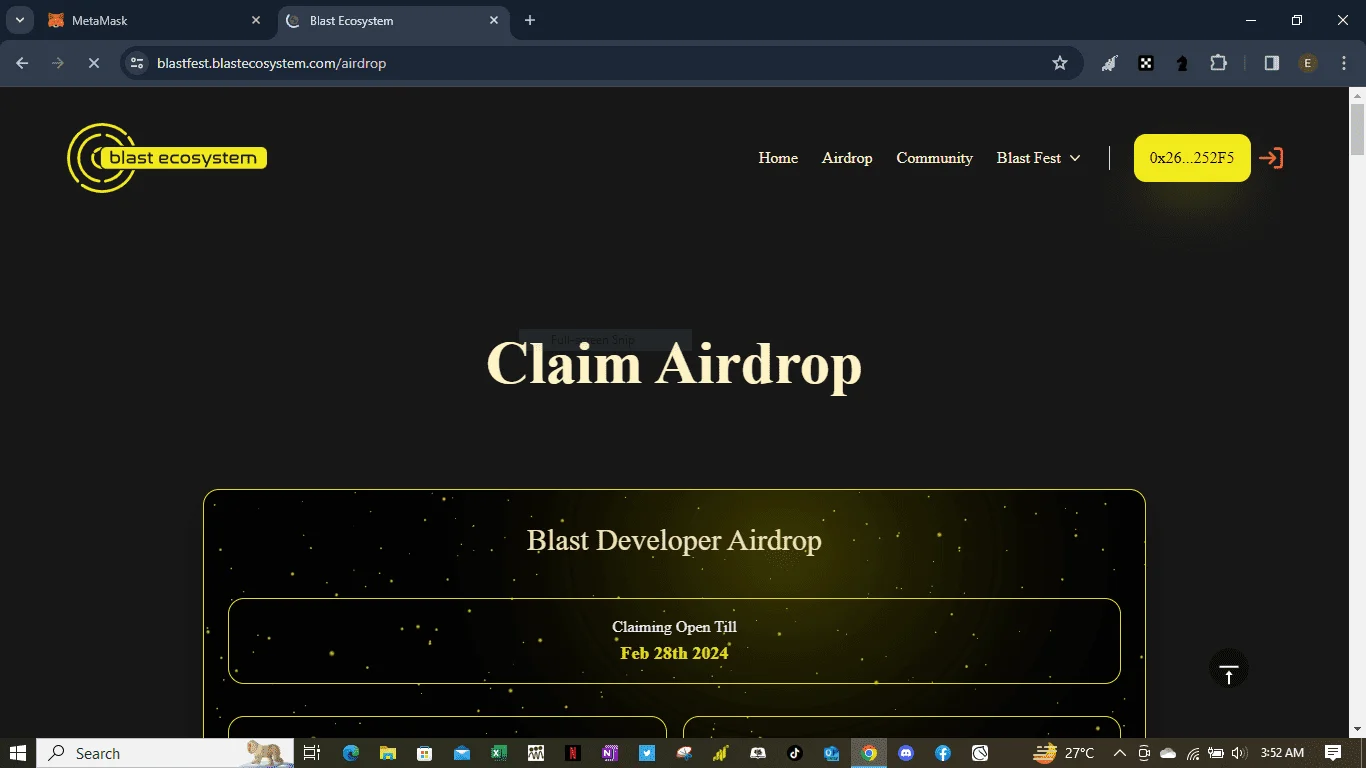Open OneDrive cloud icon in tray
This screenshot has width=1366, height=768.
[1168, 753]
